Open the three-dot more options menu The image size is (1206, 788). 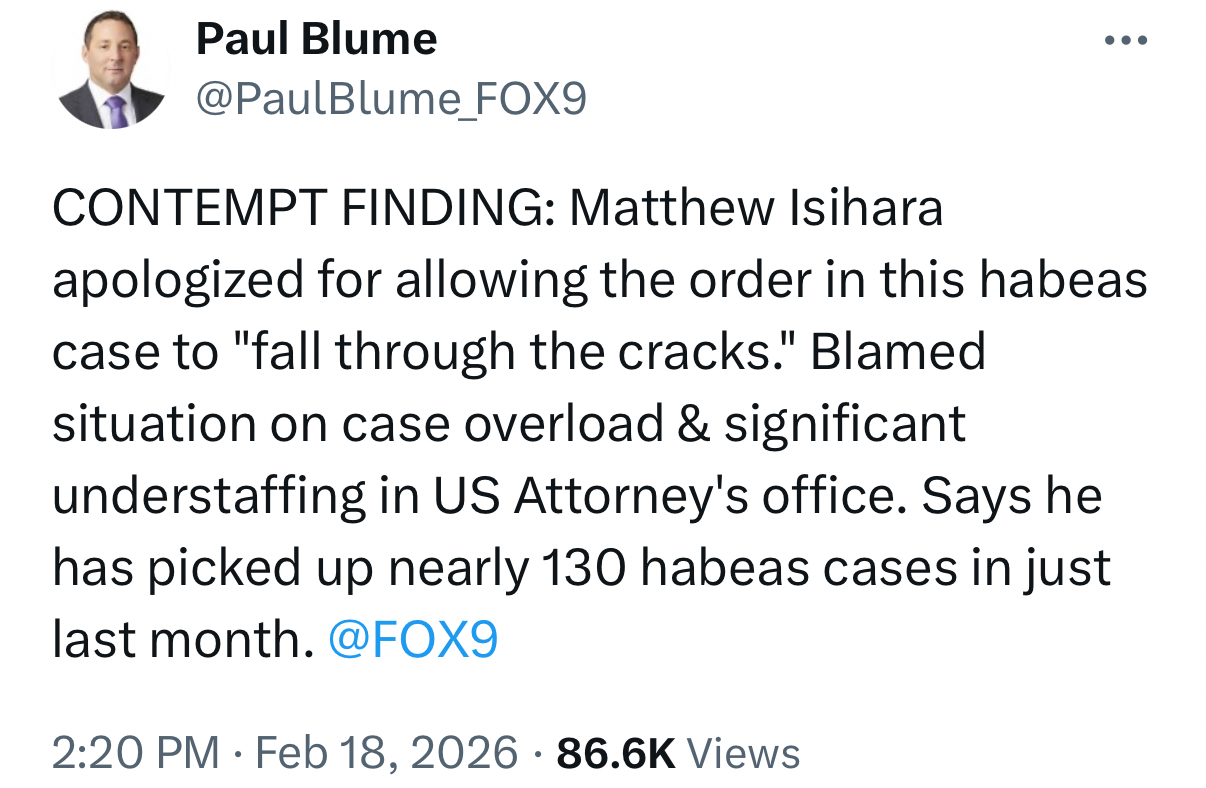1127,41
